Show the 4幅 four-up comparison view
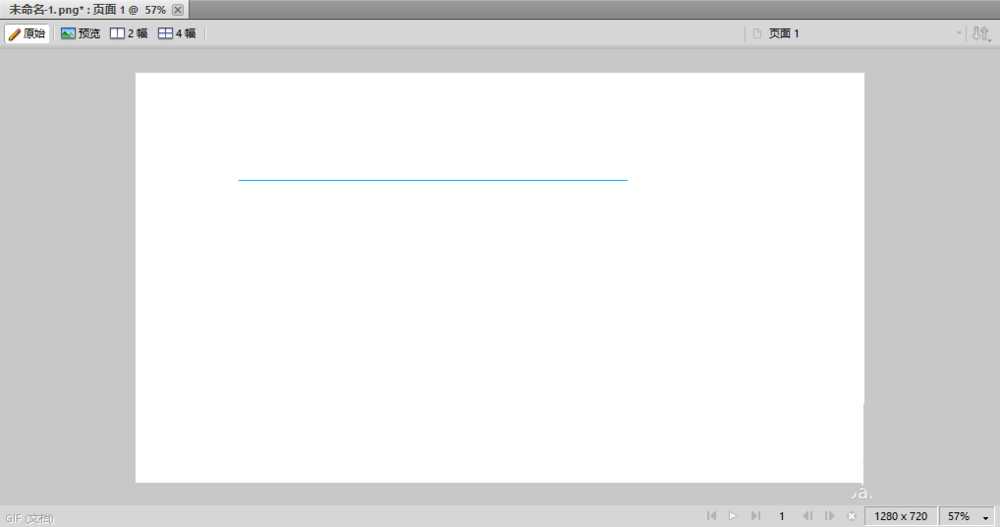Viewport: 1000px width, 527px height. coord(177,33)
